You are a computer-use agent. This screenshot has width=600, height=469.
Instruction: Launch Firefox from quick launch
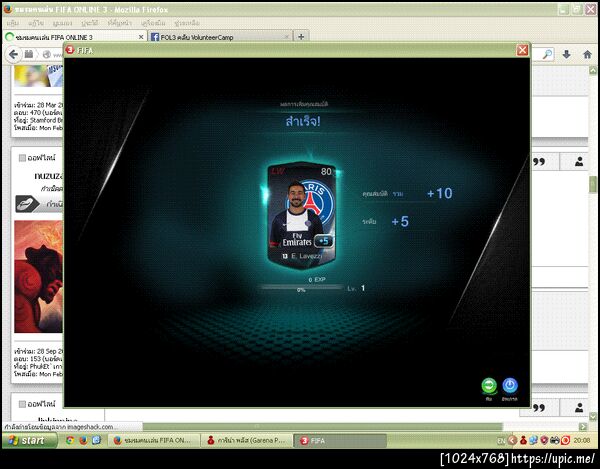click(x=83, y=440)
